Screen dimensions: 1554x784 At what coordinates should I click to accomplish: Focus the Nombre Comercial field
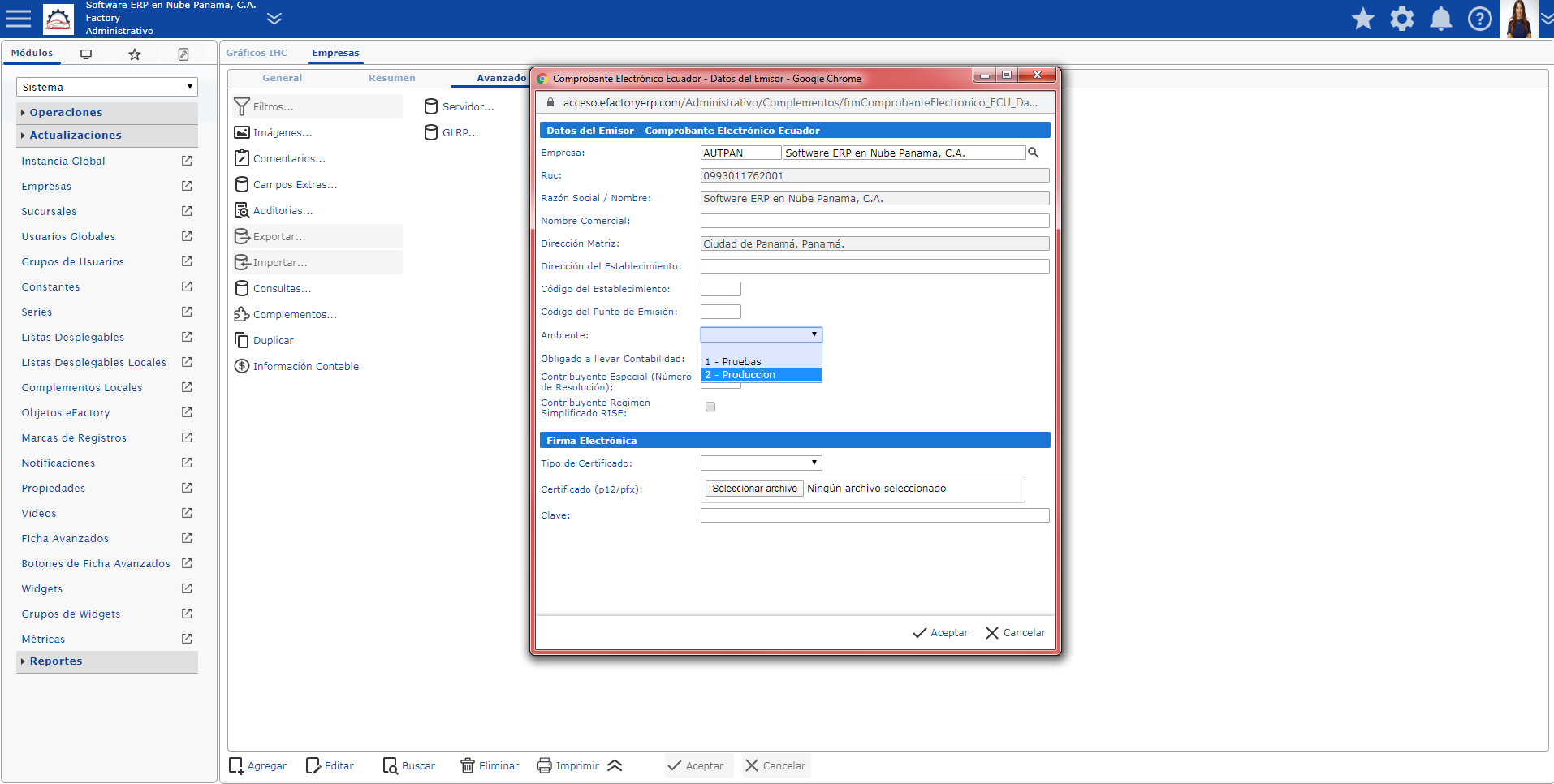point(874,221)
